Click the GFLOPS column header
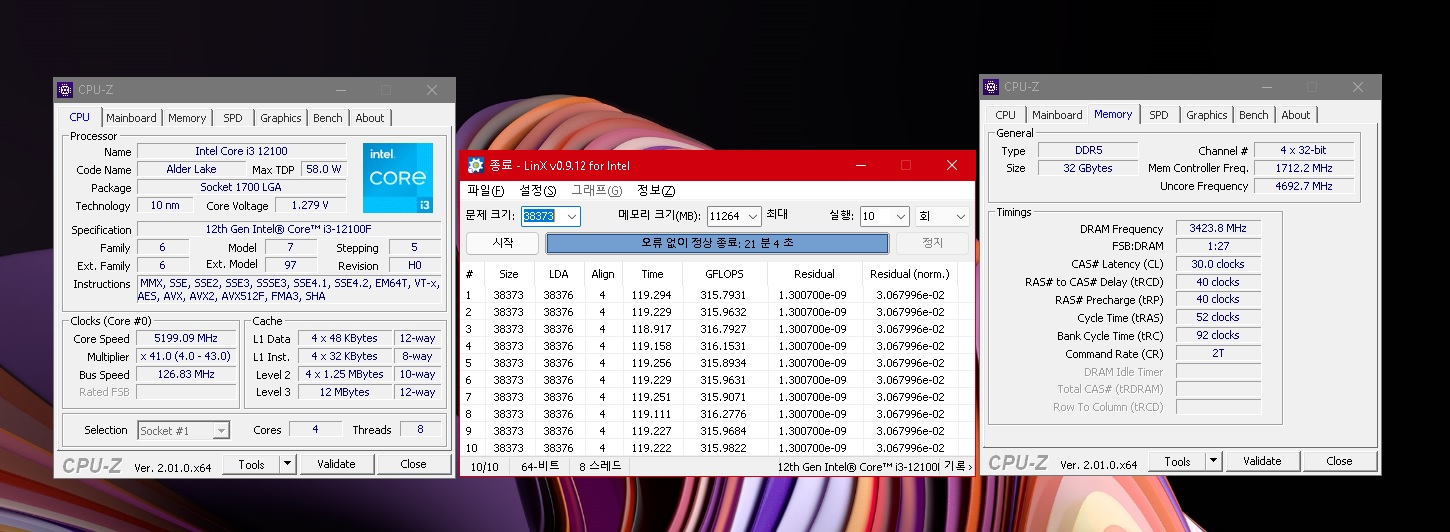This screenshot has height=532, width=1450. (724, 274)
